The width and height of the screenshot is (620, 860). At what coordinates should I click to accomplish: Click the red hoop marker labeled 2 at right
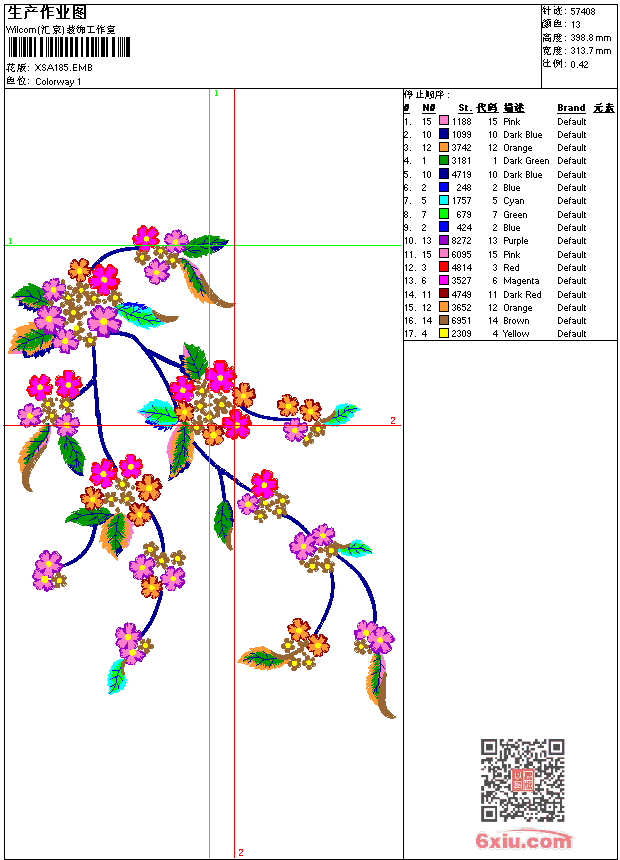pyautogui.click(x=393, y=420)
